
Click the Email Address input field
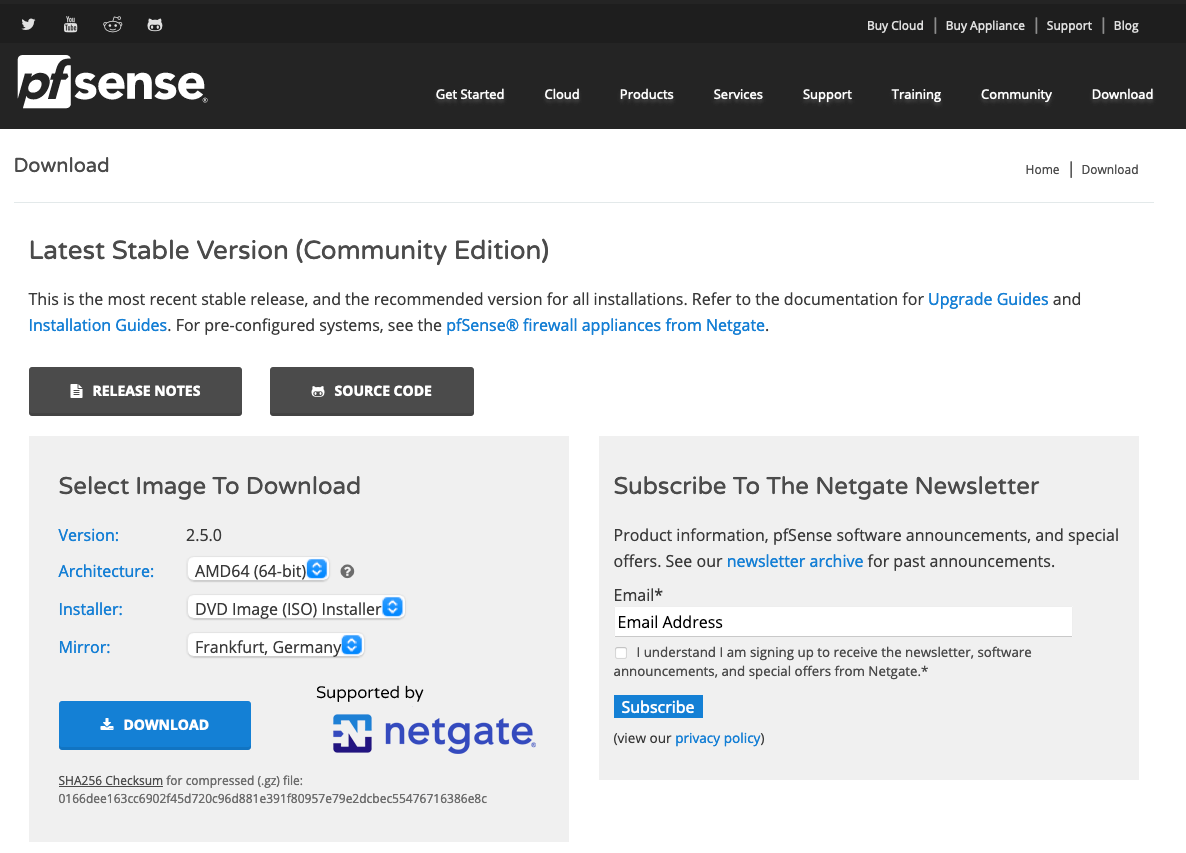(x=843, y=622)
